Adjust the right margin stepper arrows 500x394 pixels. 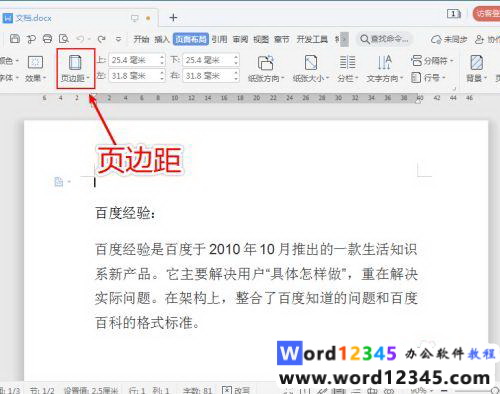236,76
